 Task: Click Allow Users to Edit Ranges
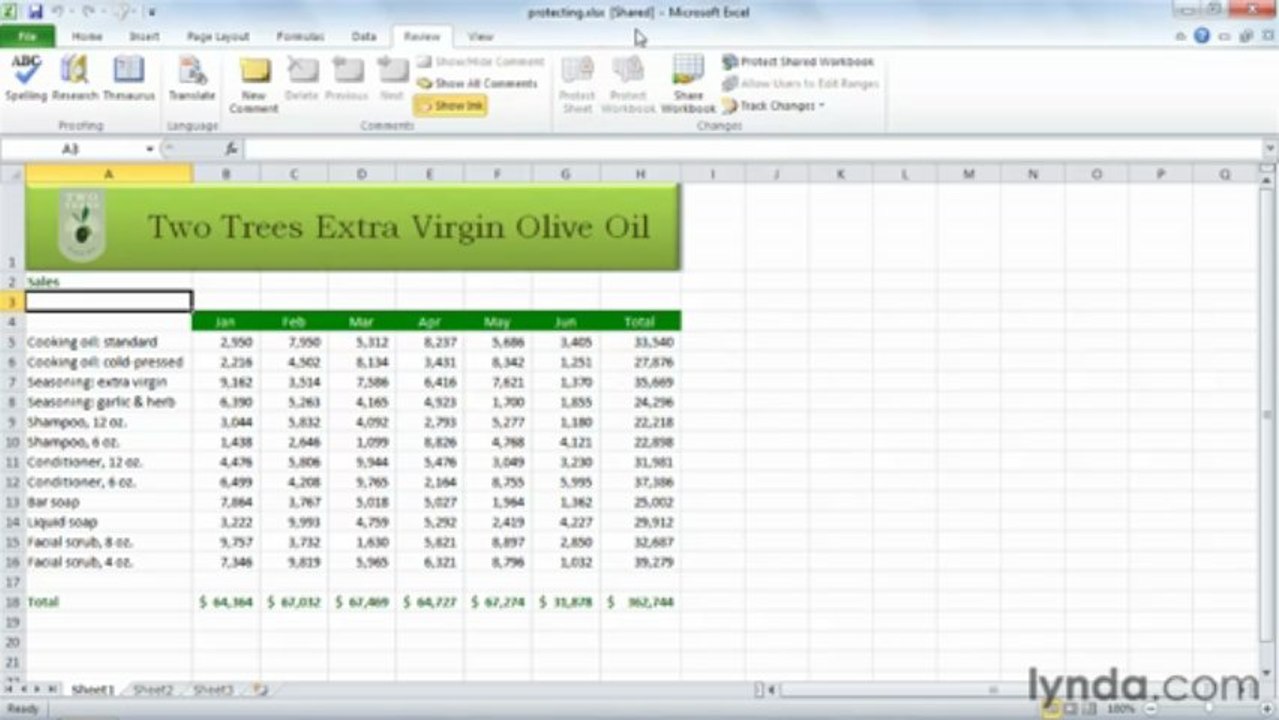(801, 84)
